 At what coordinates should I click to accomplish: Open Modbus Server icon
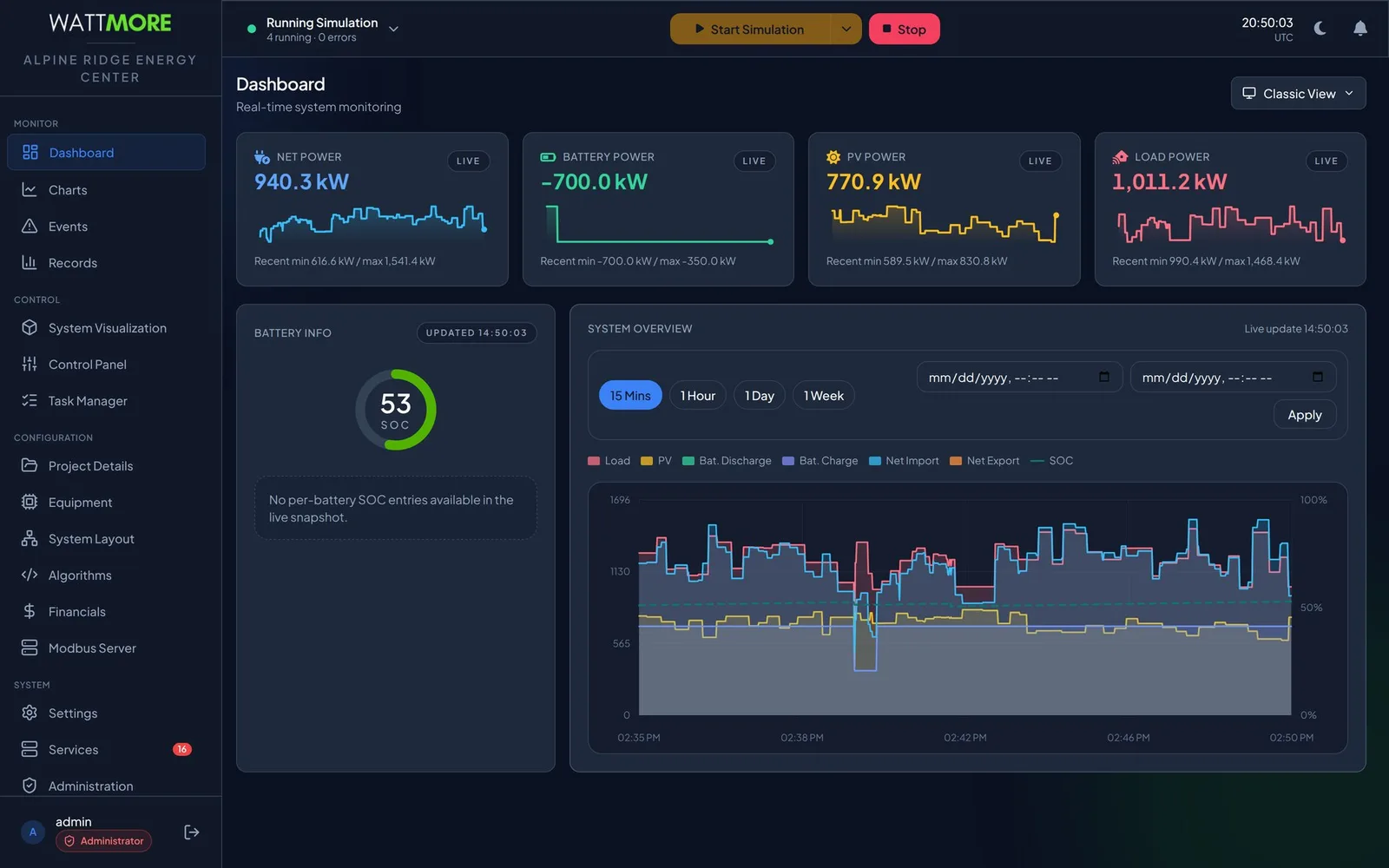[30, 648]
